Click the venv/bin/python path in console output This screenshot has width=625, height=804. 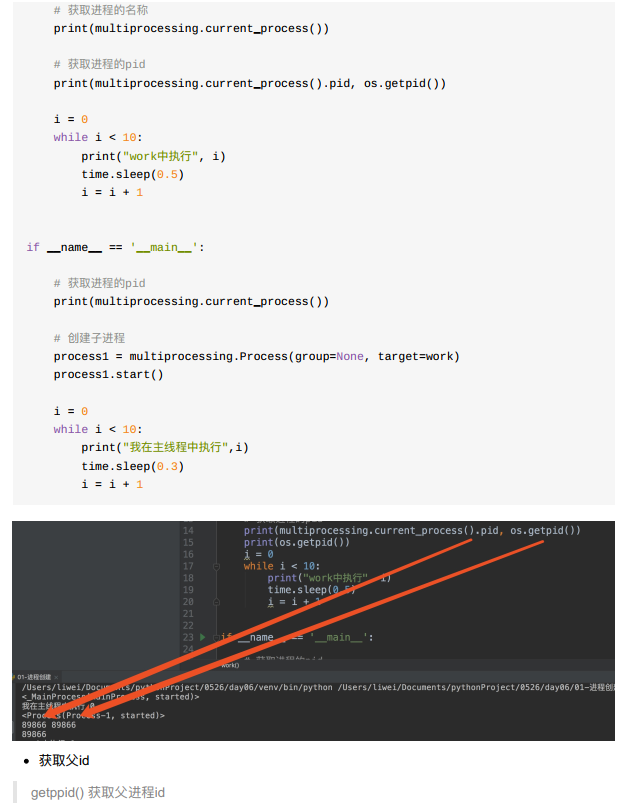click(x=177, y=687)
